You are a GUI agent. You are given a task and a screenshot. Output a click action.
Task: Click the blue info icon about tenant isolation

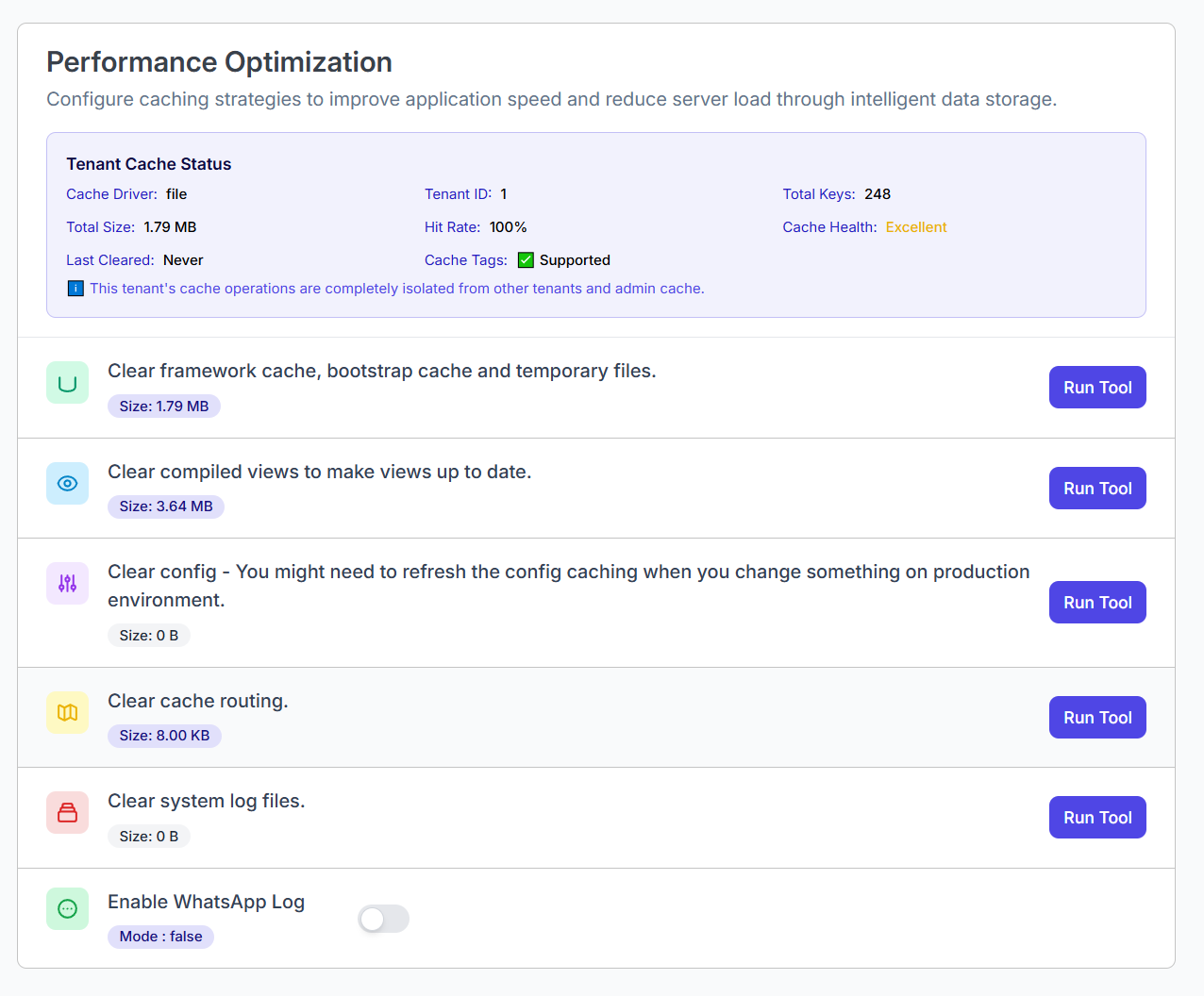point(75,288)
